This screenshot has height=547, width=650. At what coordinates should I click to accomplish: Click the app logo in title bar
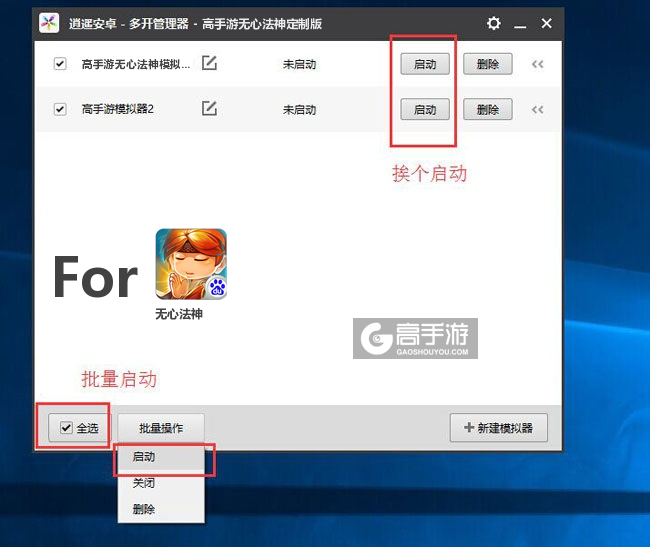pos(49,23)
